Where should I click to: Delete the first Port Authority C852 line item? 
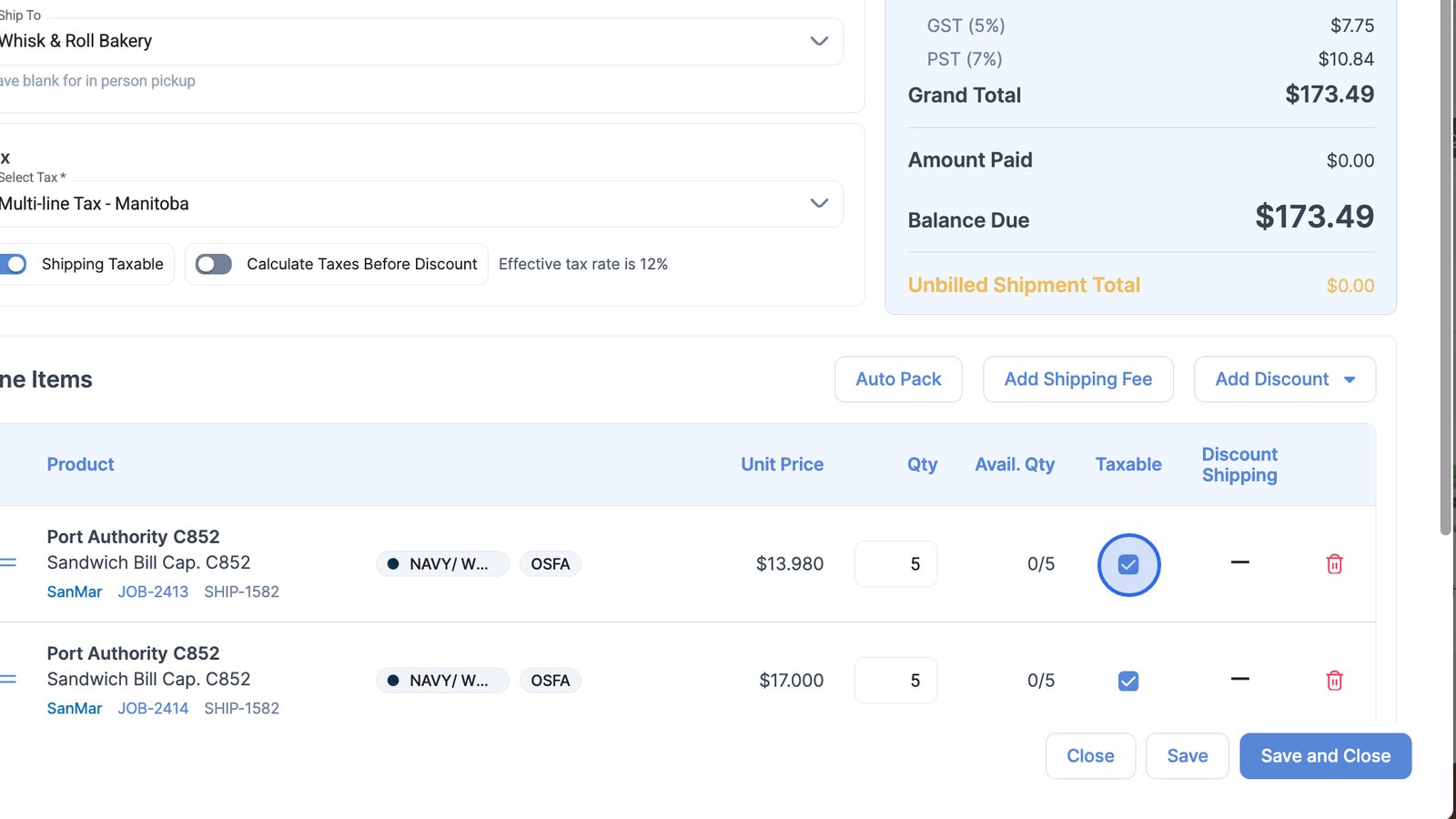coord(1334,564)
